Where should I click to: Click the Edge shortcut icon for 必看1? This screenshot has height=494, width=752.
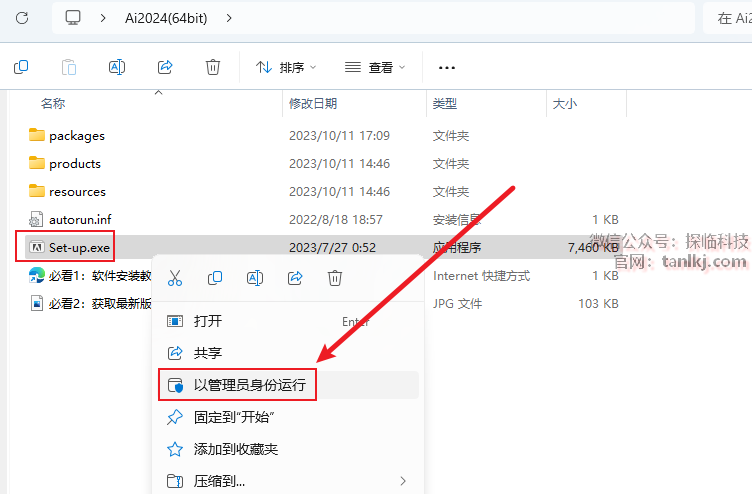[36, 275]
